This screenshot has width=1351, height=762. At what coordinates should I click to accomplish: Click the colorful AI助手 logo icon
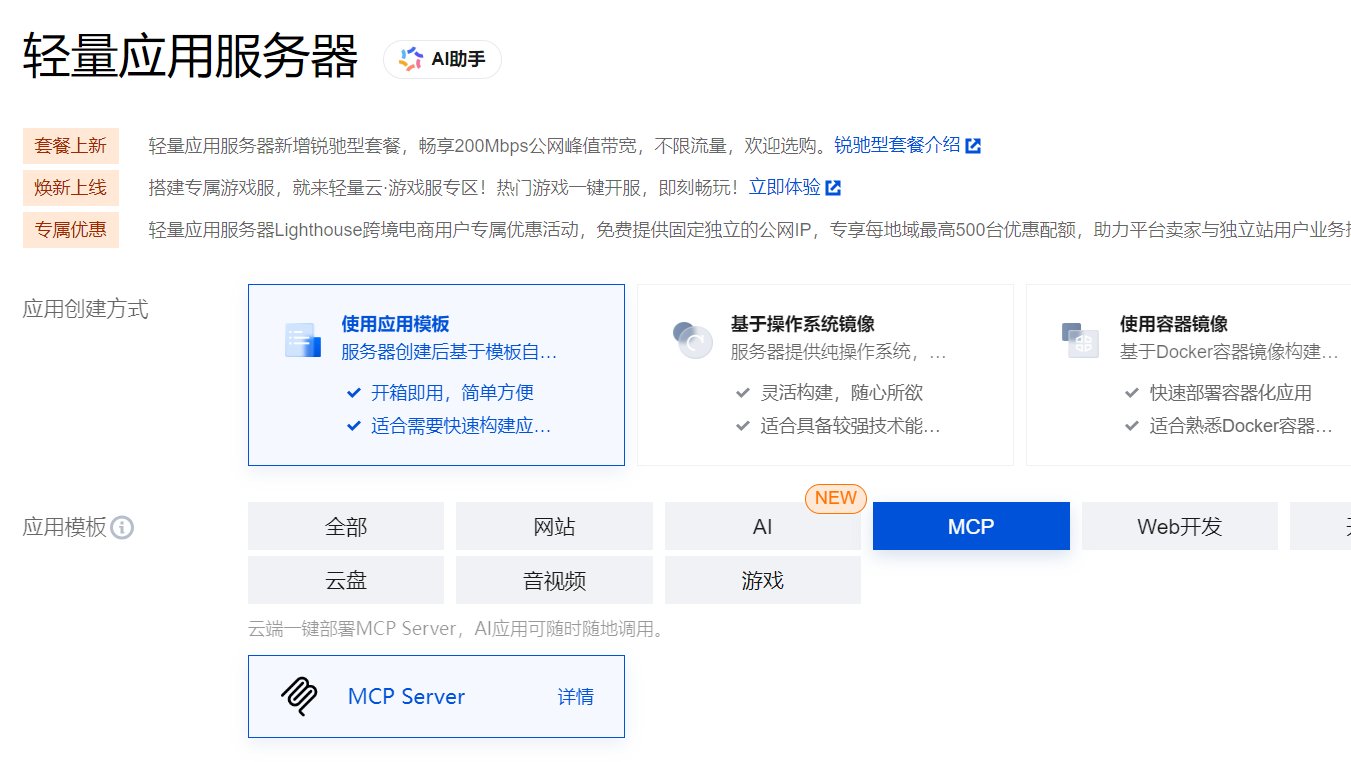(411, 59)
